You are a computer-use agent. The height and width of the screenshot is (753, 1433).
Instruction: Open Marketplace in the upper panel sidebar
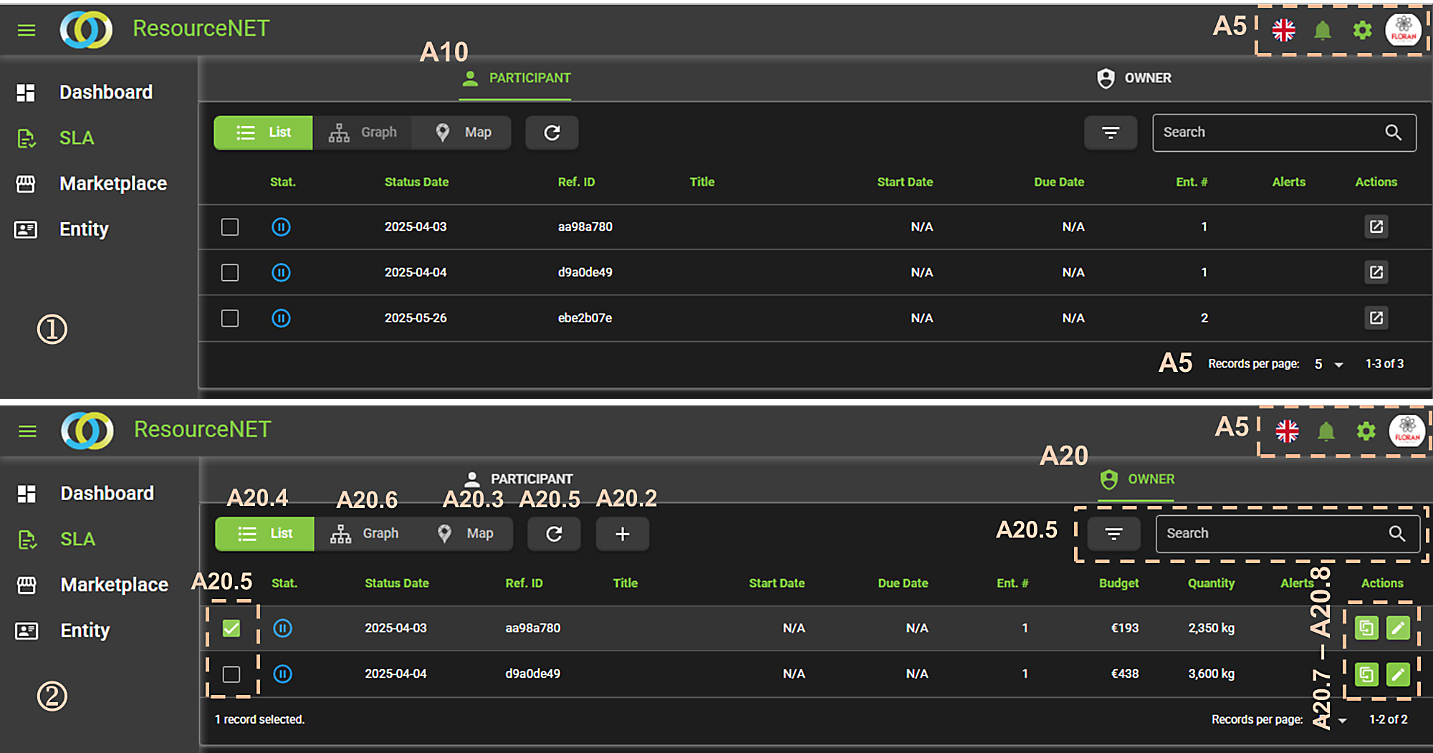tap(112, 184)
